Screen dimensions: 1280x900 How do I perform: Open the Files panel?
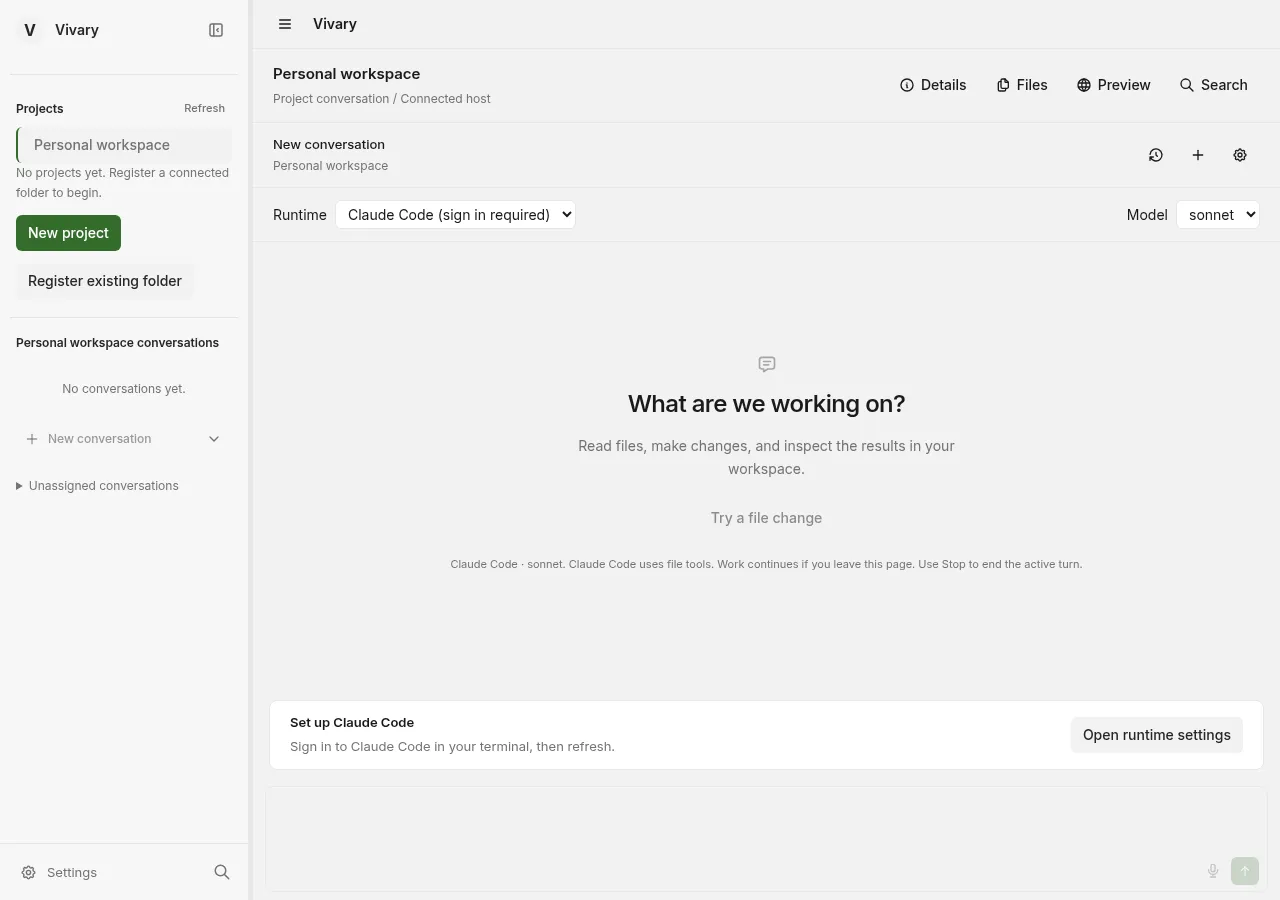tap(1022, 85)
